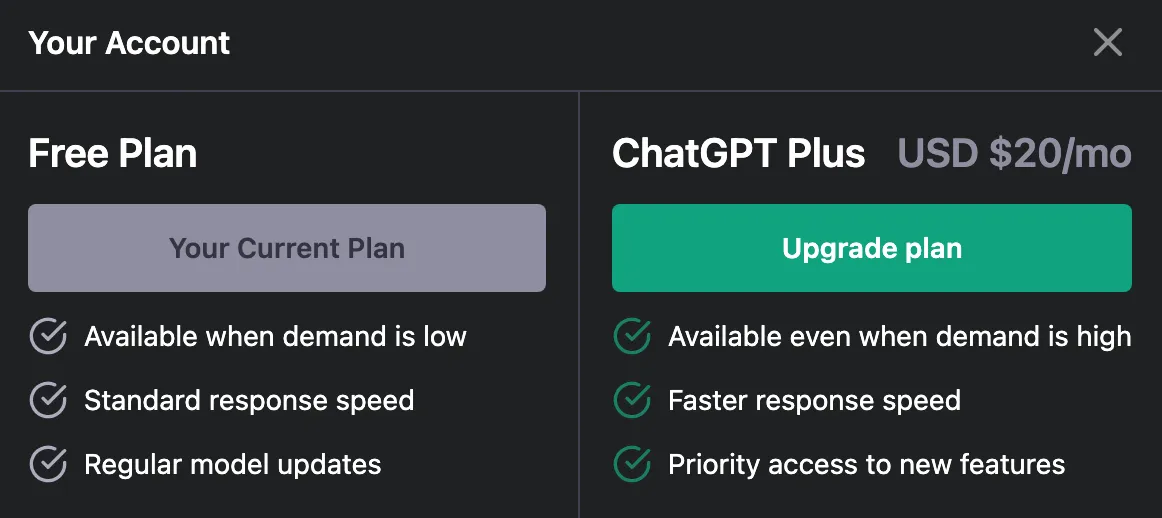This screenshot has height=518, width=1162.
Task: Click checkmark icon next to Standard response speed
Action: (x=47, y=401)
